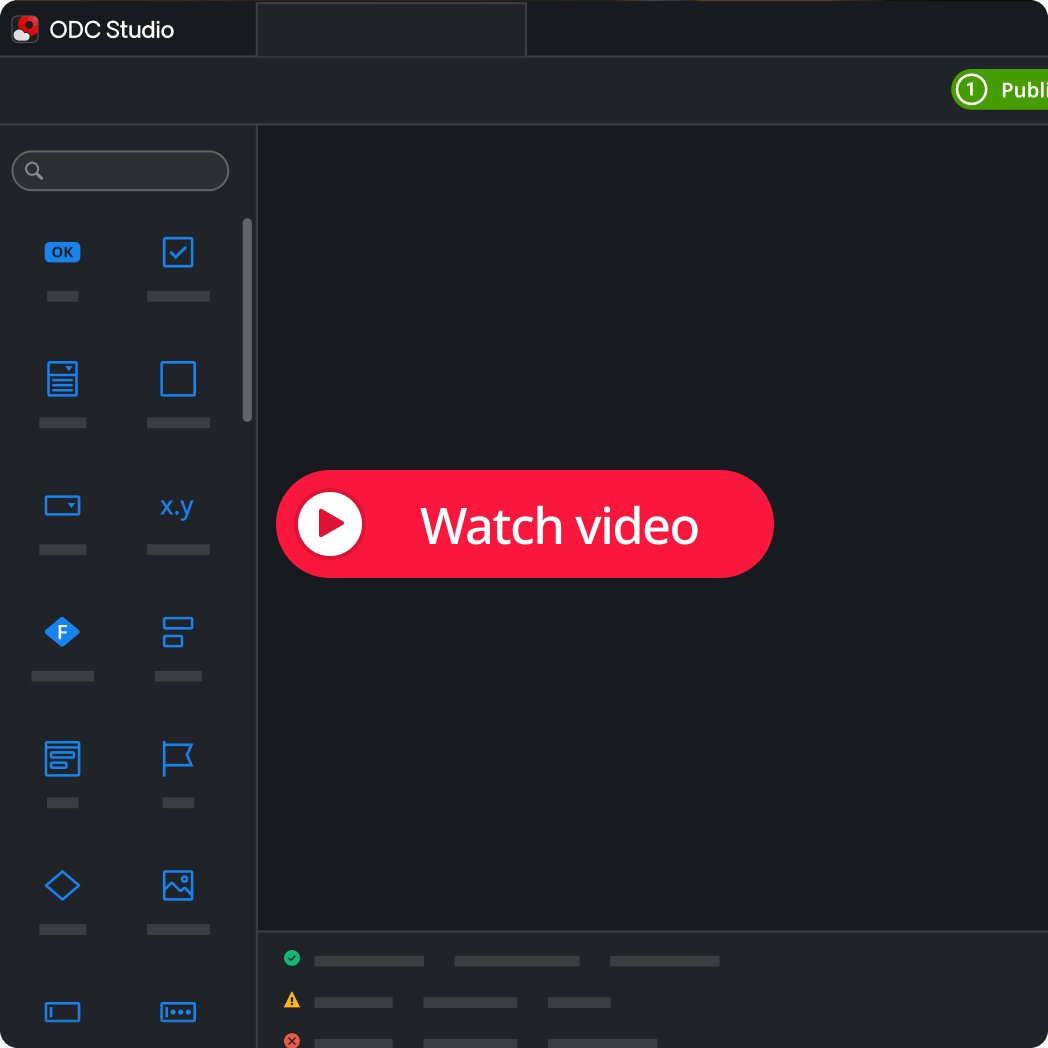Click the number 1 circle on Publish

[x=971, y=90]
